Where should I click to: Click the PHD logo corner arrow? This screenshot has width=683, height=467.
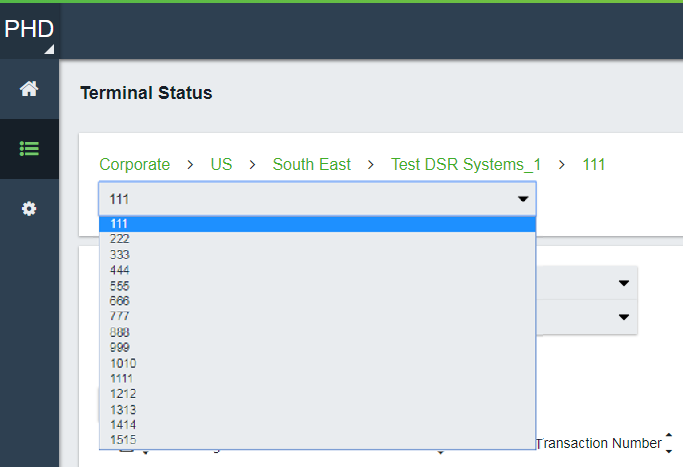tap(49, 49)
